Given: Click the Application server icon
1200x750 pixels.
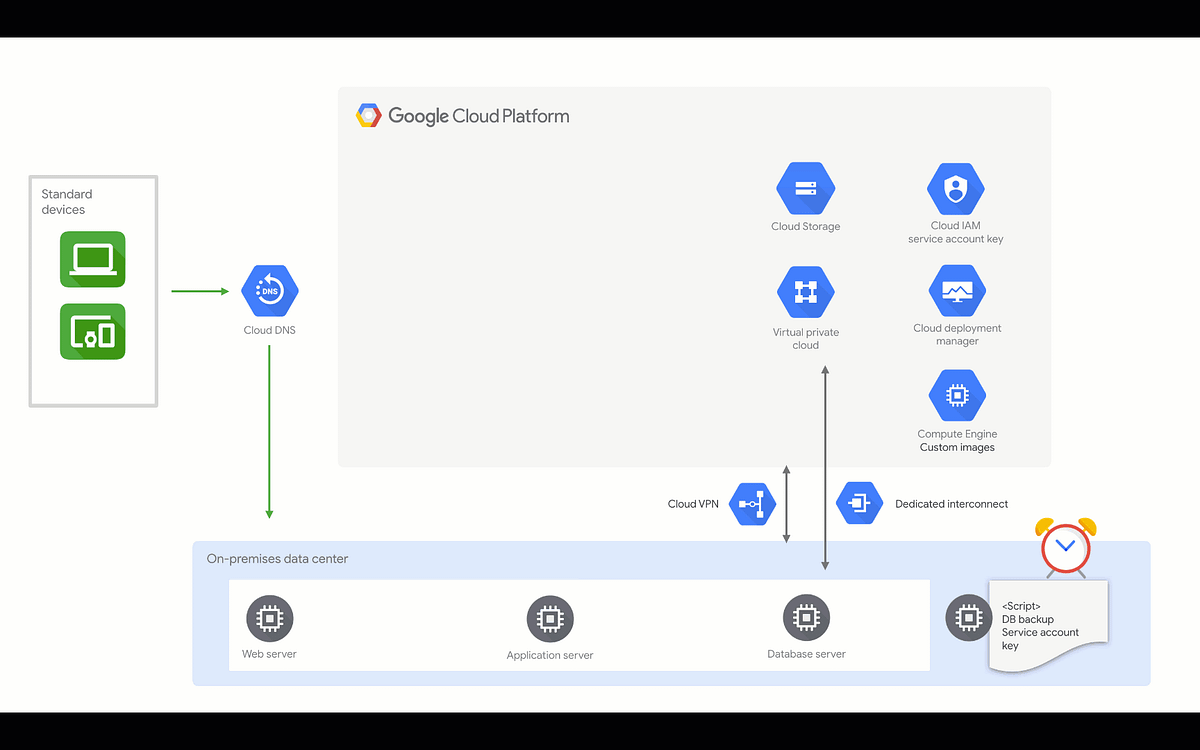Looking at the screenshot, I should (x=549, y=619).
